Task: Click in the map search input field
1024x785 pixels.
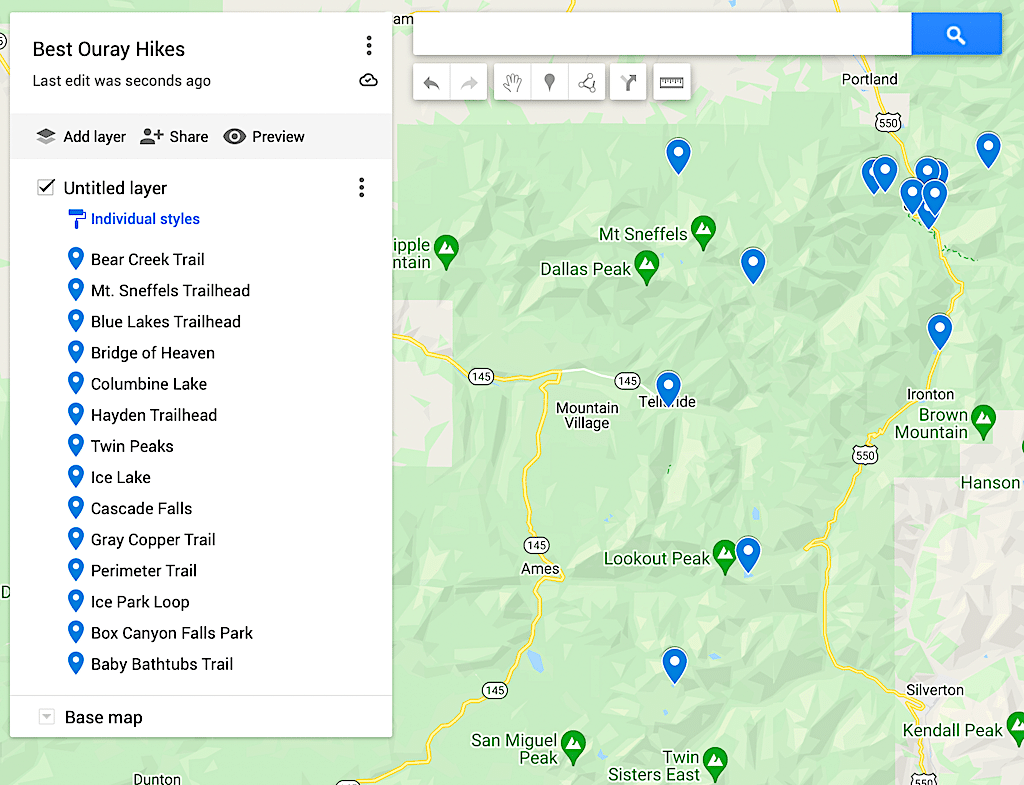Action: [661, 35]
